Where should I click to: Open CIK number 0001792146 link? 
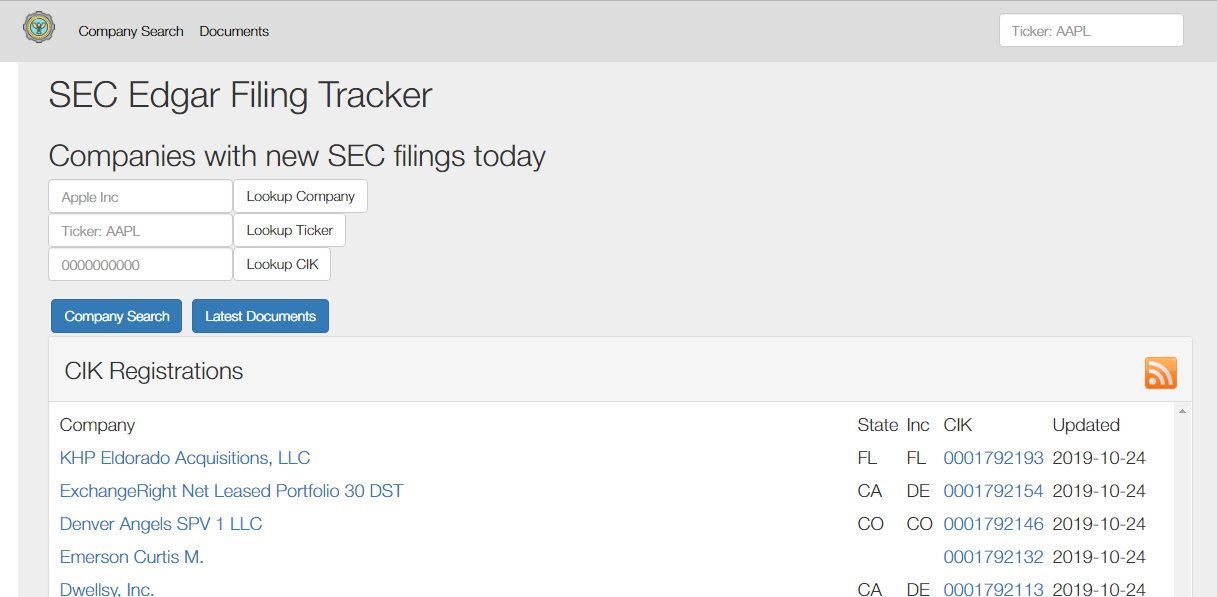tap(993, 524)
